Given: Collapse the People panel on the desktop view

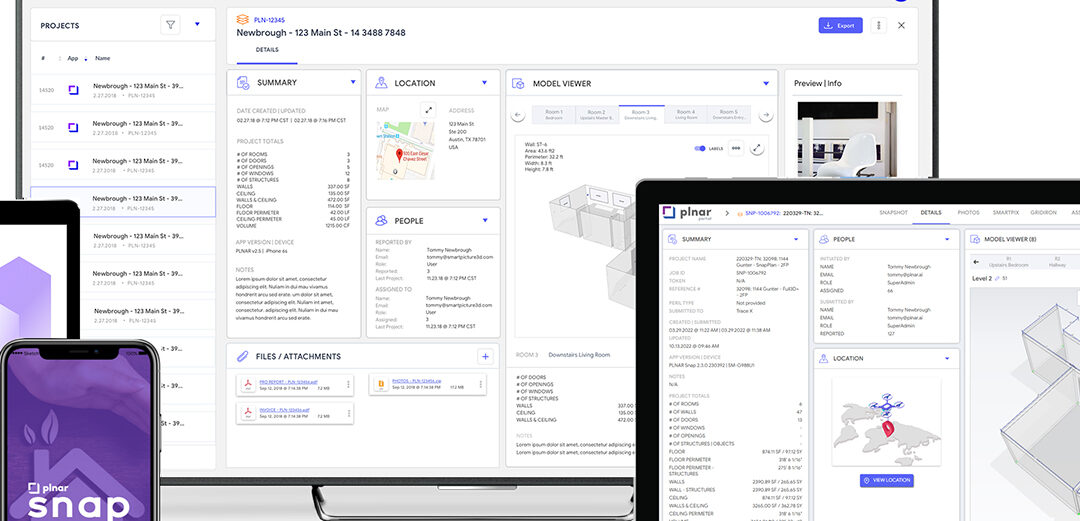Looking at the screenshot, I should (x=485, y=220).
